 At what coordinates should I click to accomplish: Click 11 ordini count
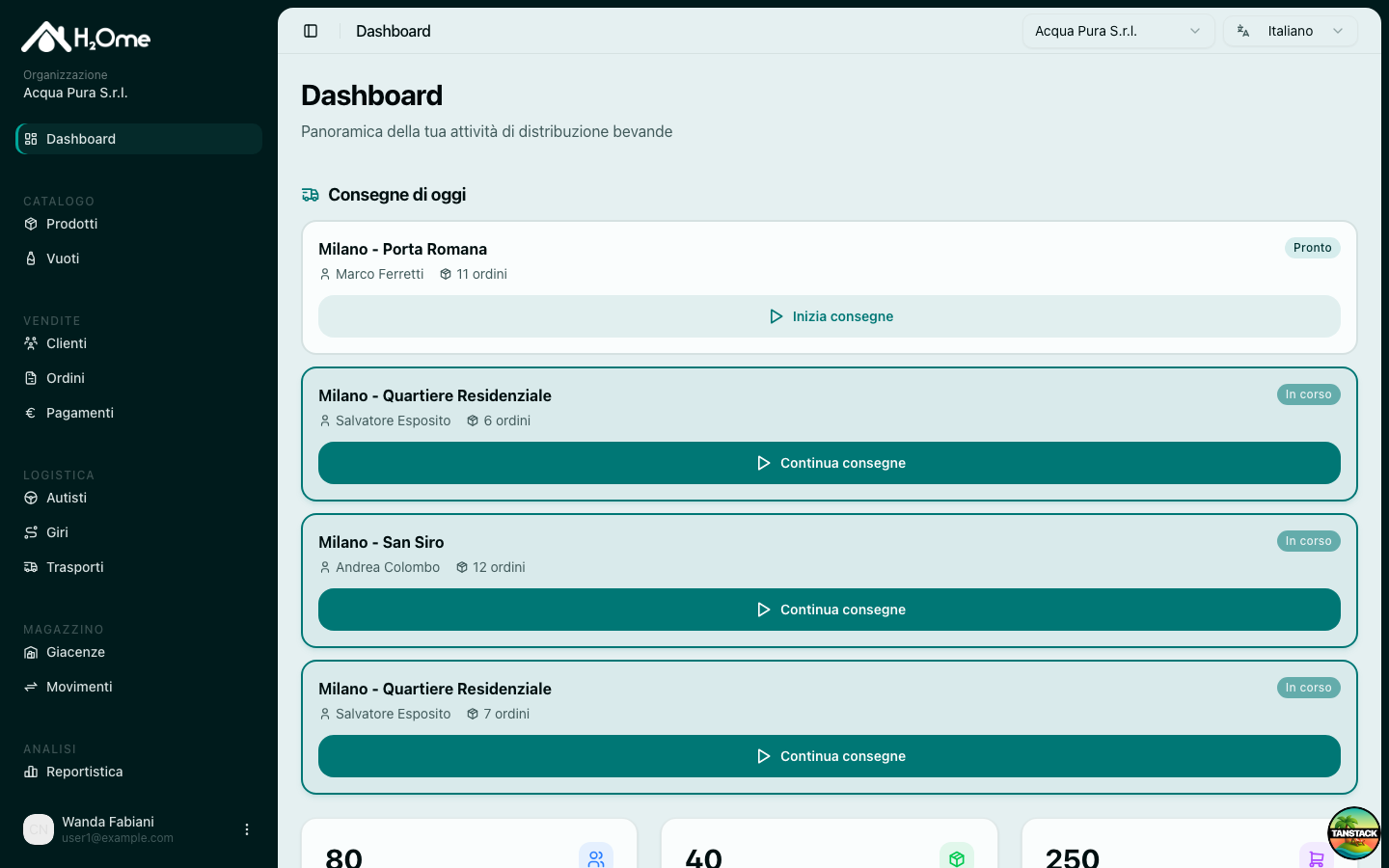(x=481, y=274)
